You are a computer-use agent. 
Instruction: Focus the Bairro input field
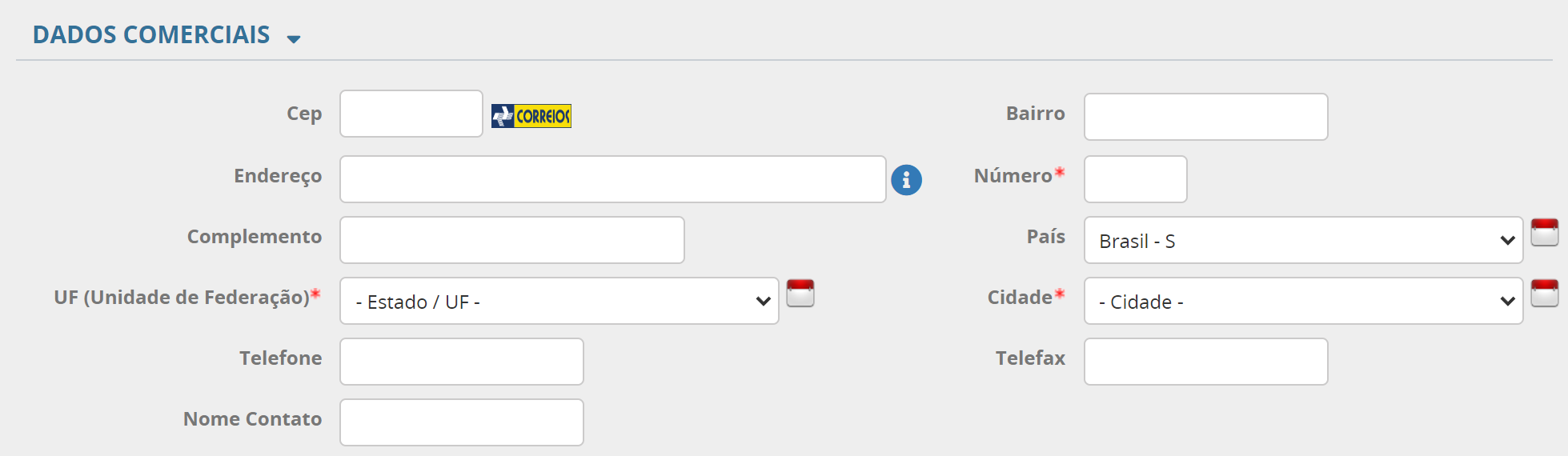(1205, 117)
